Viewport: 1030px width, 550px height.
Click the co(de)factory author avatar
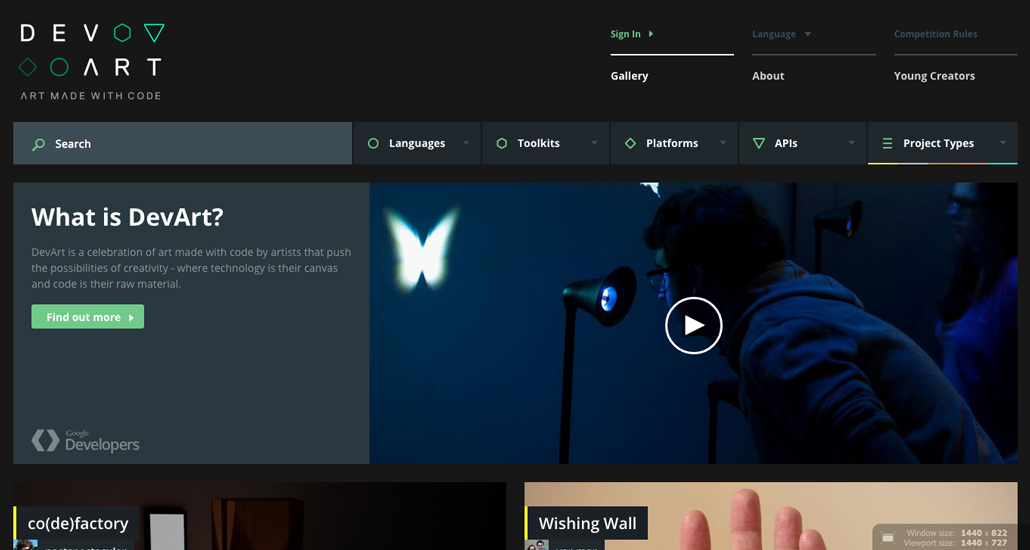click(26, 545)
